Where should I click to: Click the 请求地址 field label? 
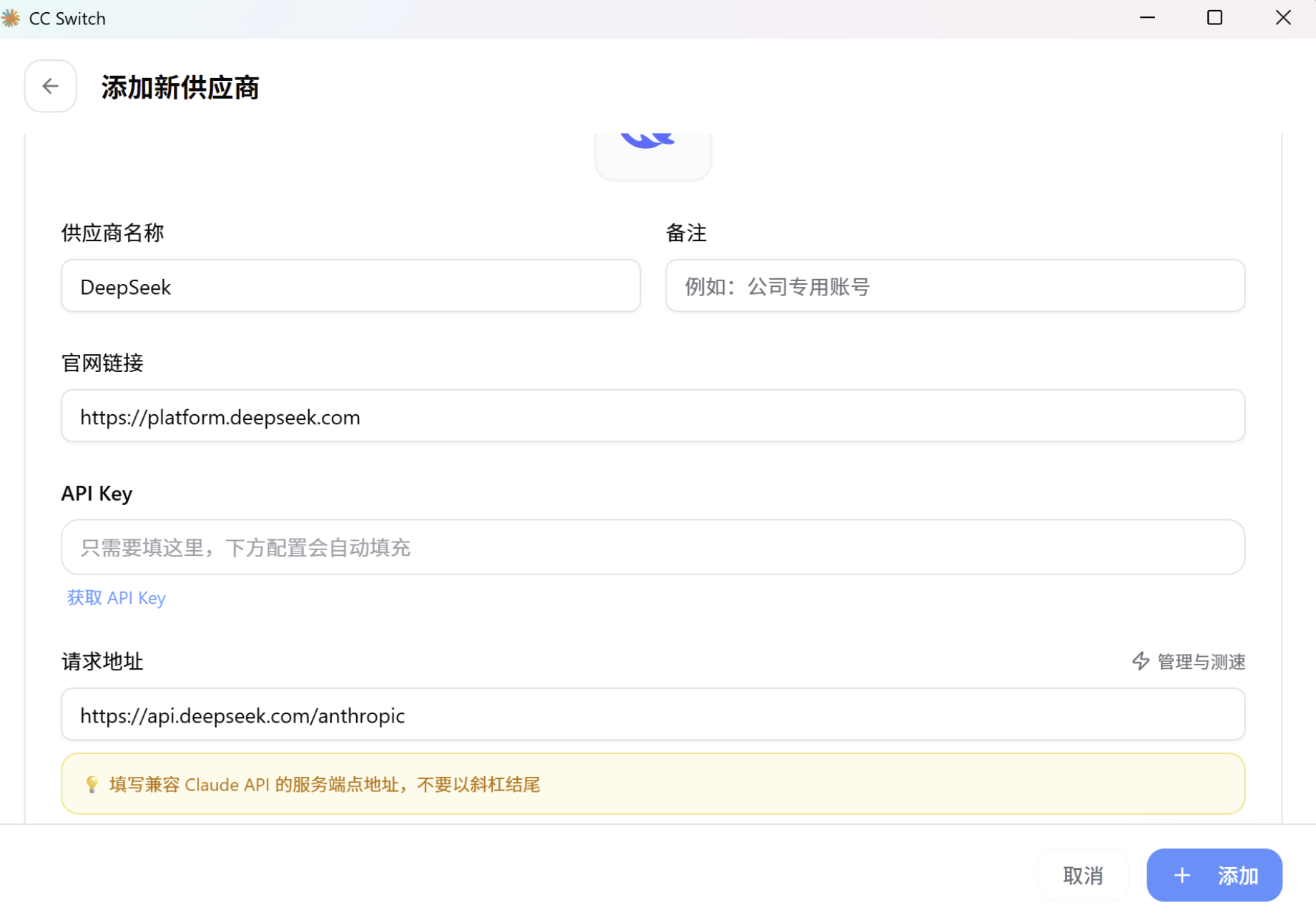click(102, 661)
